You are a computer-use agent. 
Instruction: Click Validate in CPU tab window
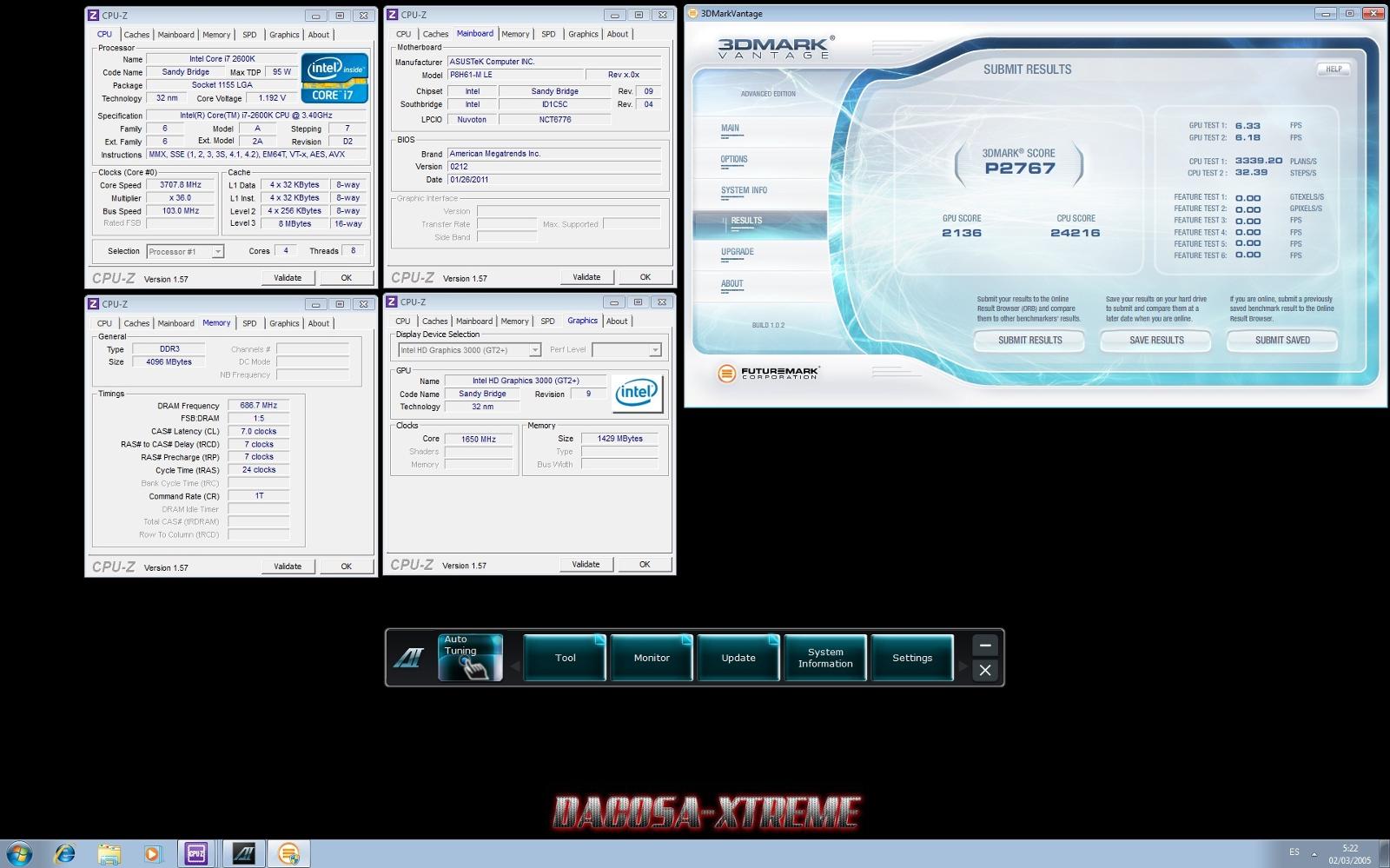click(288, 278)
